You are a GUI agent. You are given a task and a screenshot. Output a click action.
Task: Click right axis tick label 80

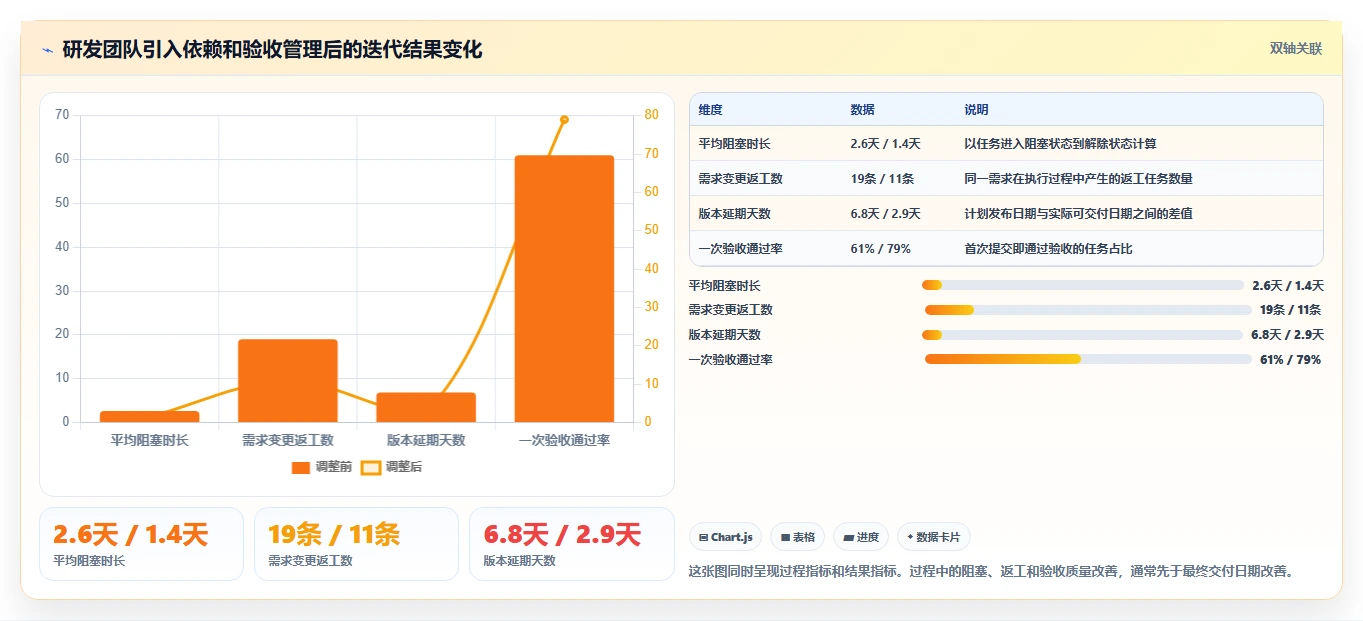pos(651,115)
